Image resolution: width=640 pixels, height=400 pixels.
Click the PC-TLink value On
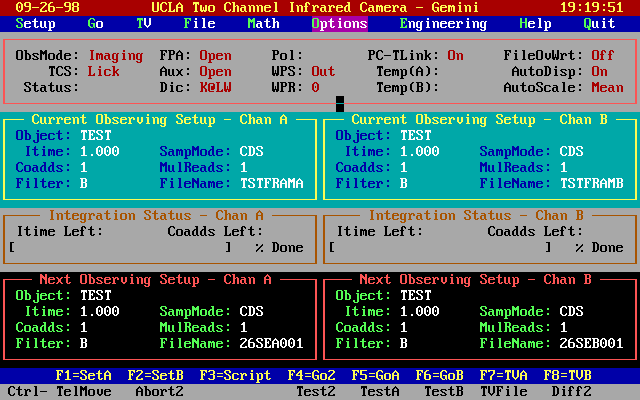point(456,56)
